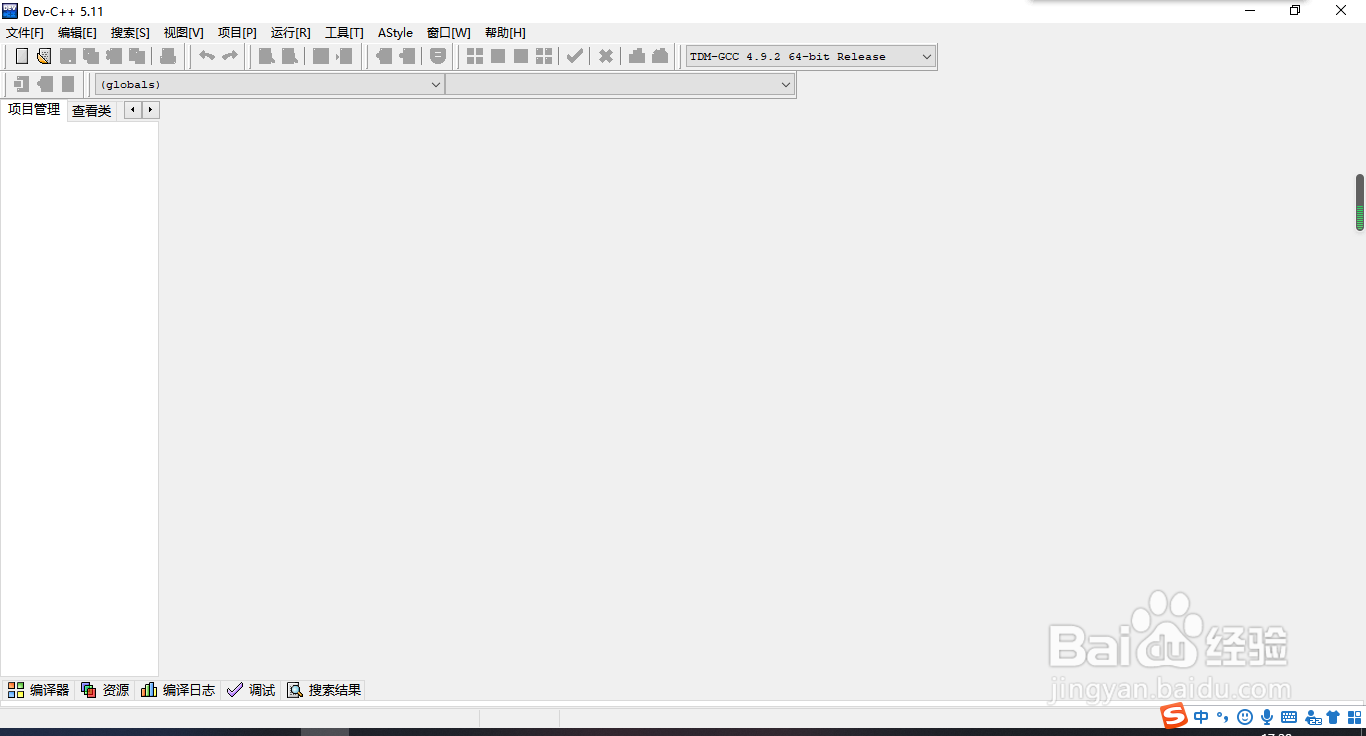
Task: Click the left tab-scroll arrow
Action: (x=133, y=110)
